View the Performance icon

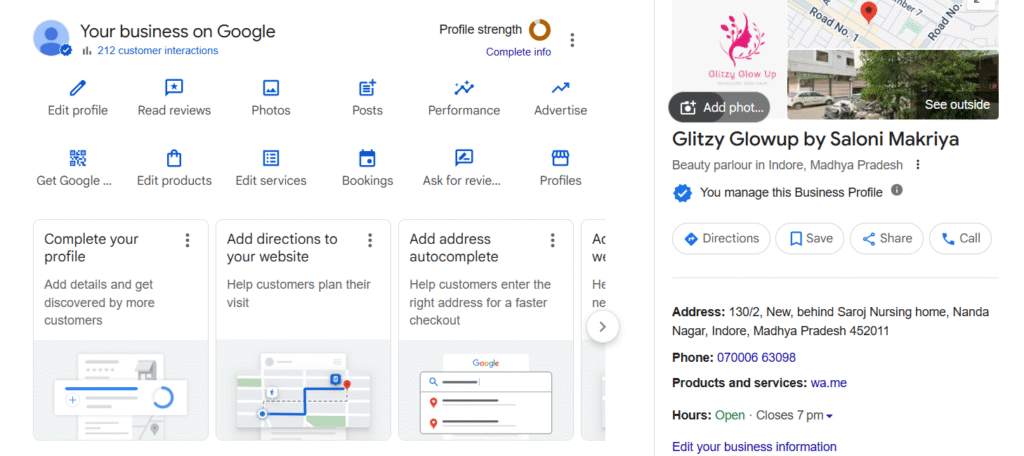(464, 88)
